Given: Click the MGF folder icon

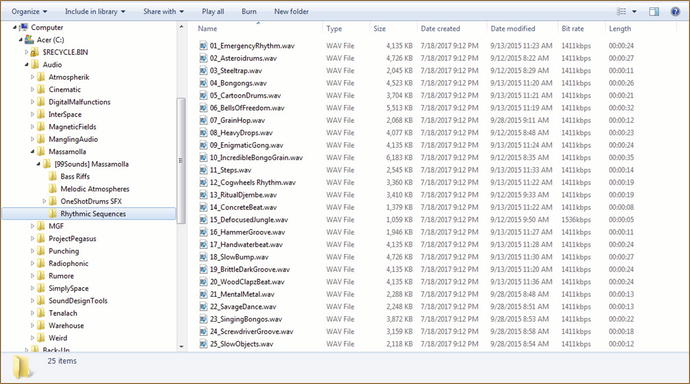Looking at the screenshot, I should [41, 226].
